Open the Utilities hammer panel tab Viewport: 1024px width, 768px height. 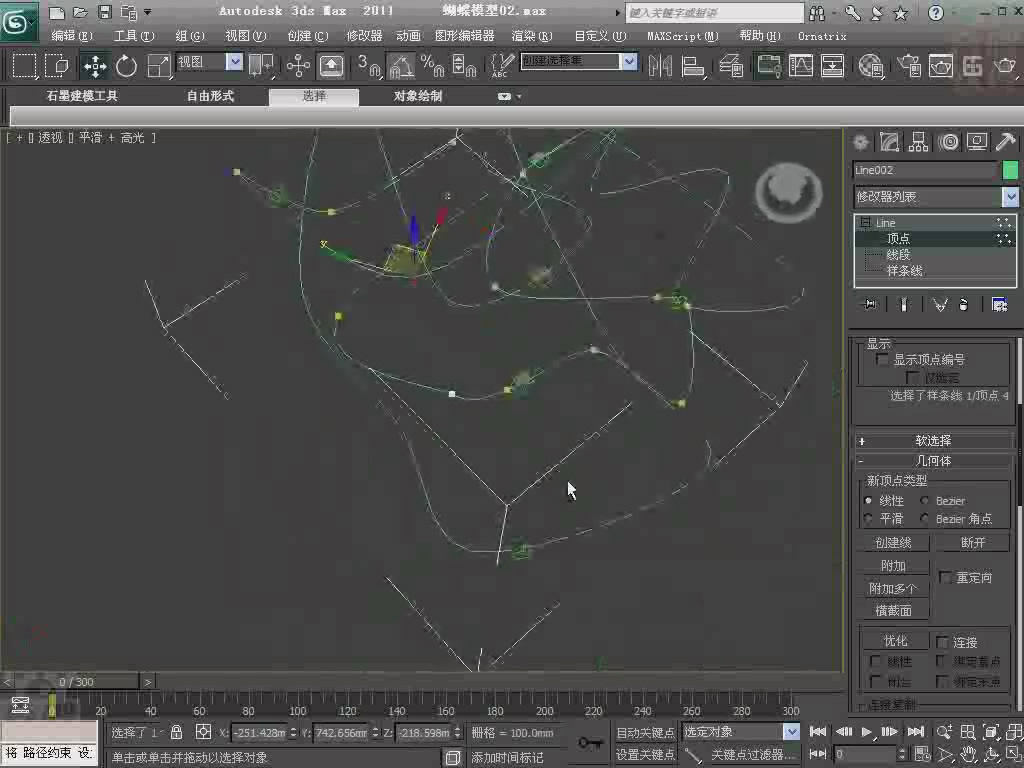pos(1006,142)
